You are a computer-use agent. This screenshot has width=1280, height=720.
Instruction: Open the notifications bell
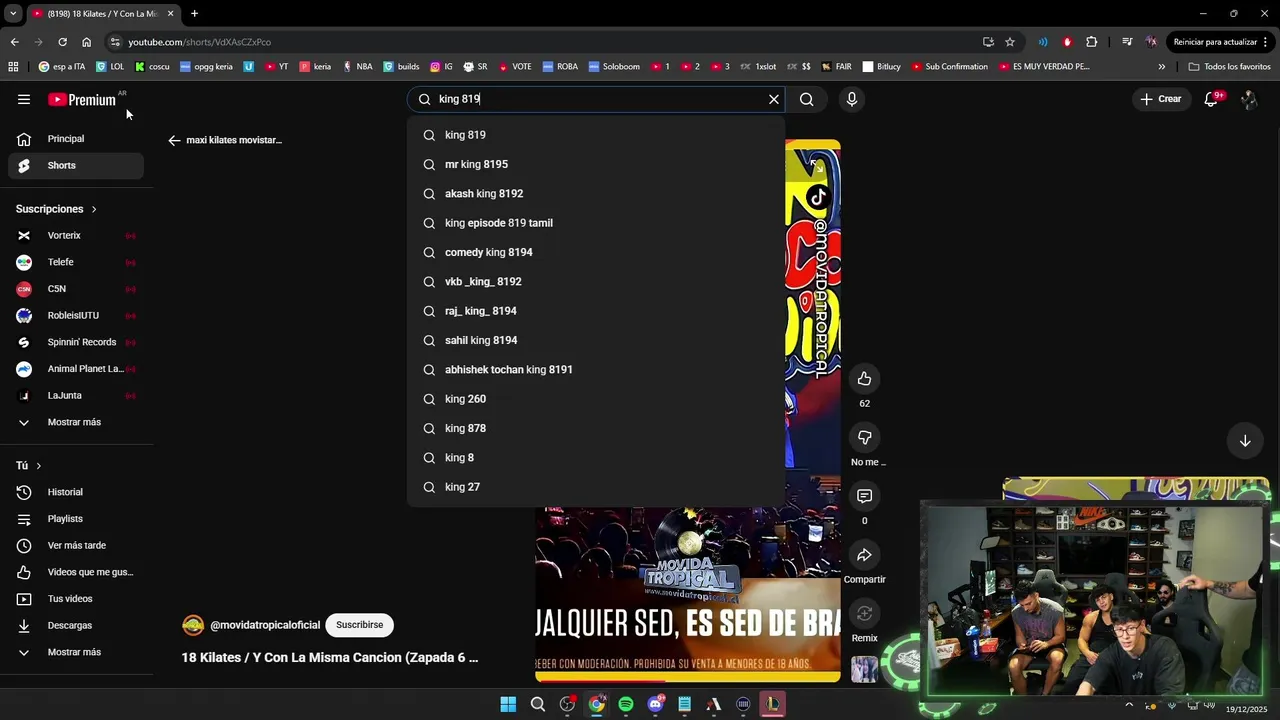[1211, 99]
